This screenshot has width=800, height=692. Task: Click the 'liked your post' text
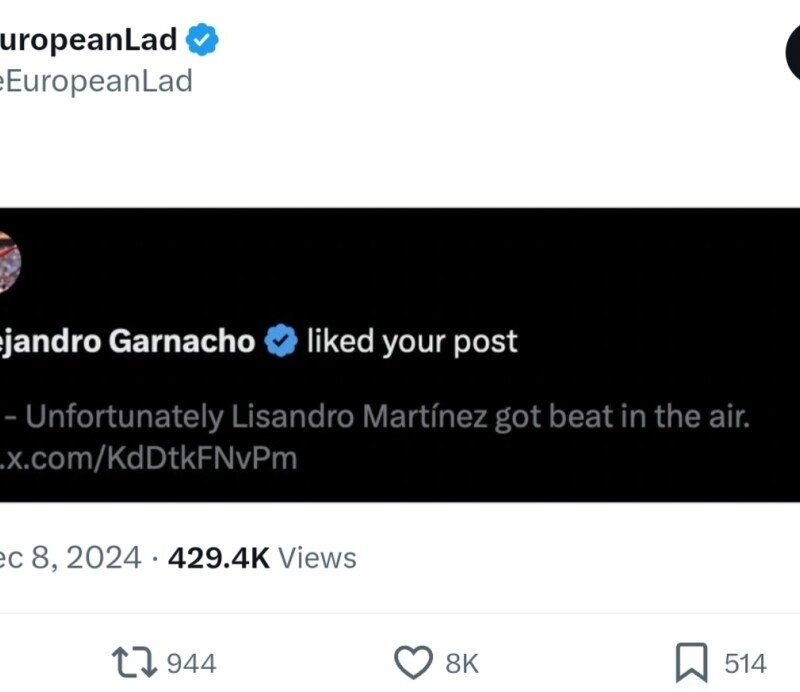412,342
